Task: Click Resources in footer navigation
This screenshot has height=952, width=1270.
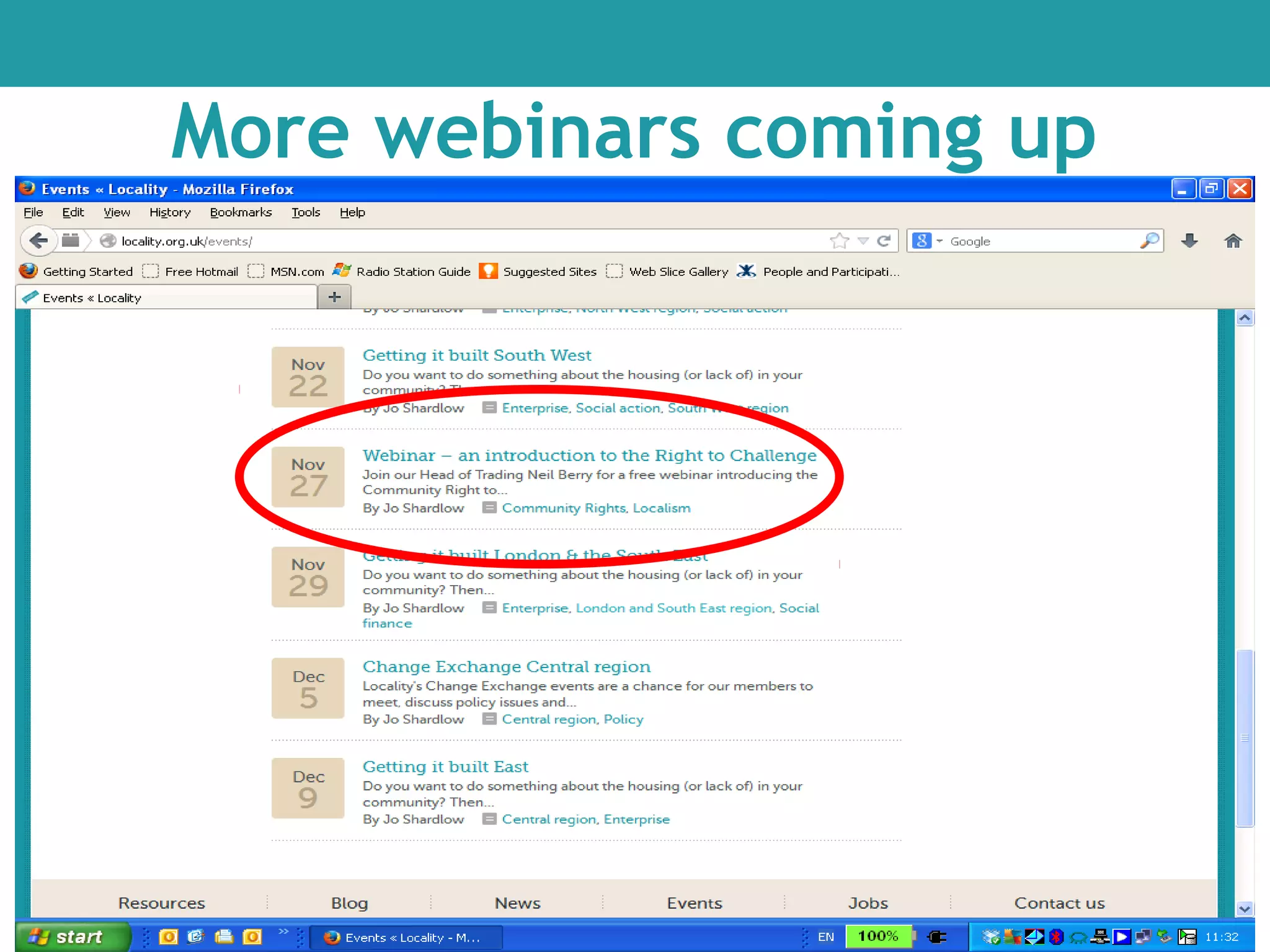Action: 161,903
